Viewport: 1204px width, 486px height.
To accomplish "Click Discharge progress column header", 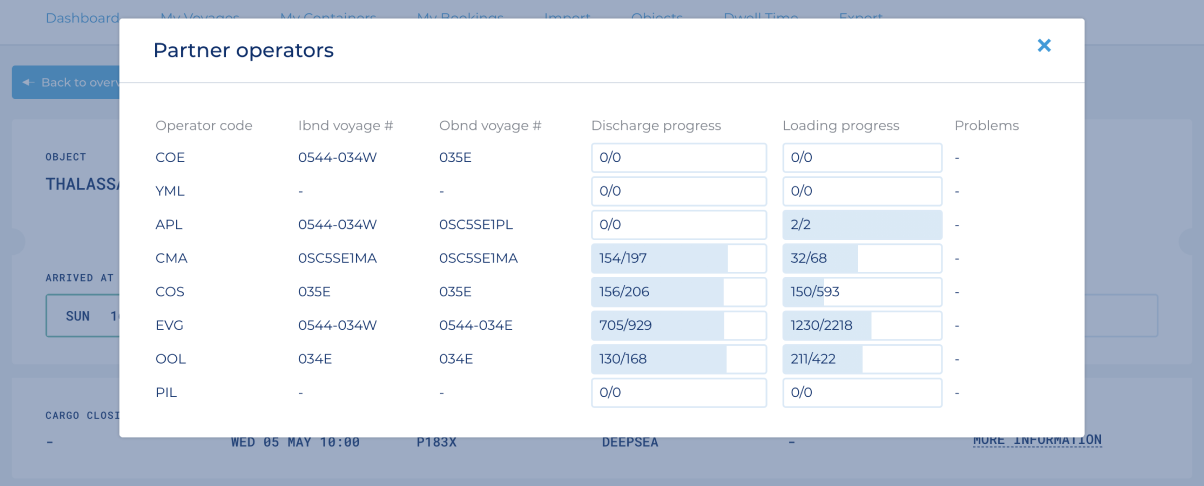I will pos(656,126).
